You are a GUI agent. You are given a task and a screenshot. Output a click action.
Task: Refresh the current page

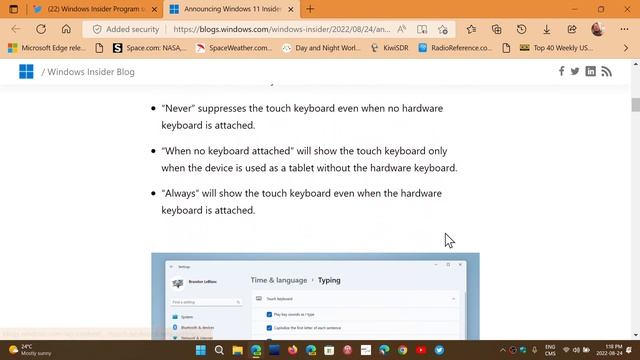click(41, 29)
